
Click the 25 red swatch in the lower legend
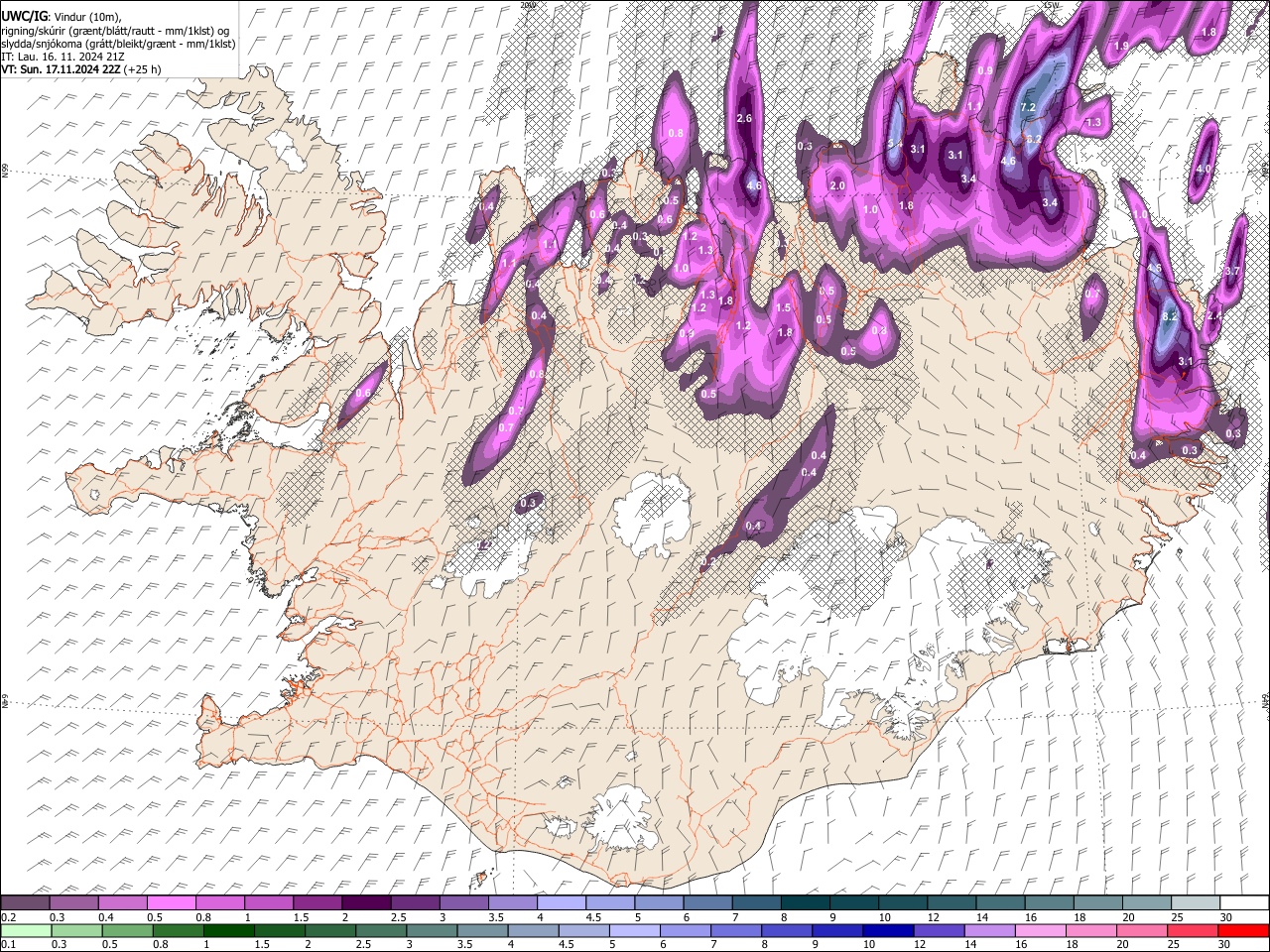pyautogui.click(x=1192, y=930)
